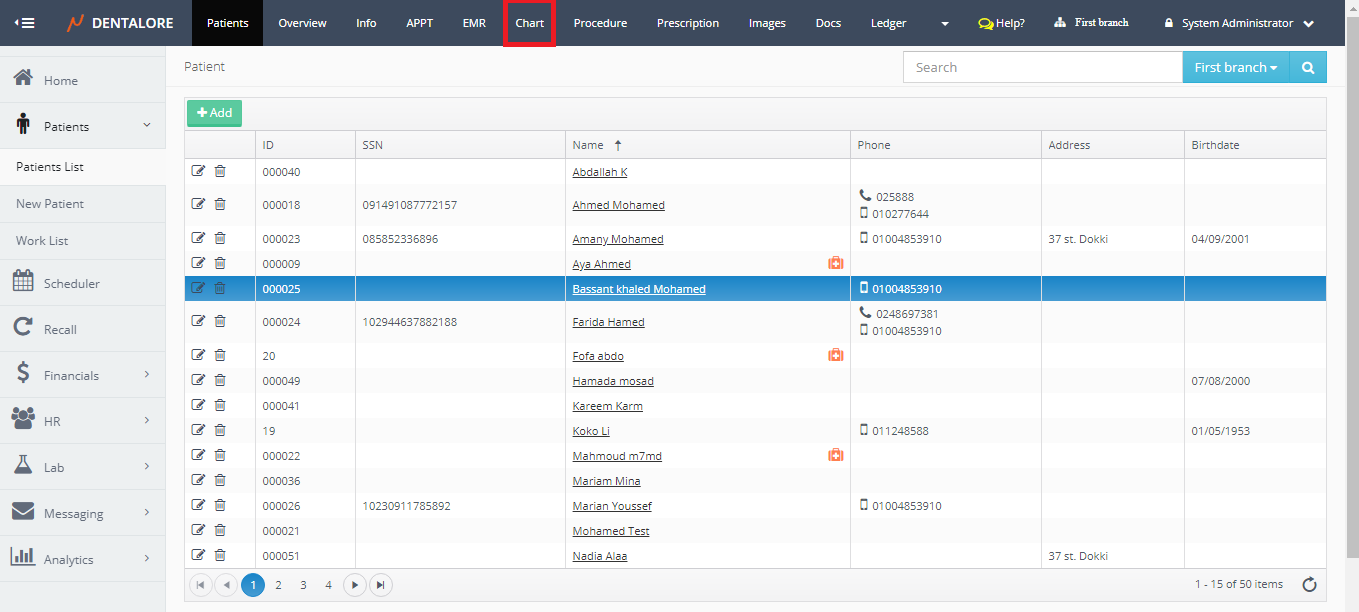Click the medical alert icon for Aya Ahmed
The height and width of the screenshot is (612, 1359).
(835, 263)
